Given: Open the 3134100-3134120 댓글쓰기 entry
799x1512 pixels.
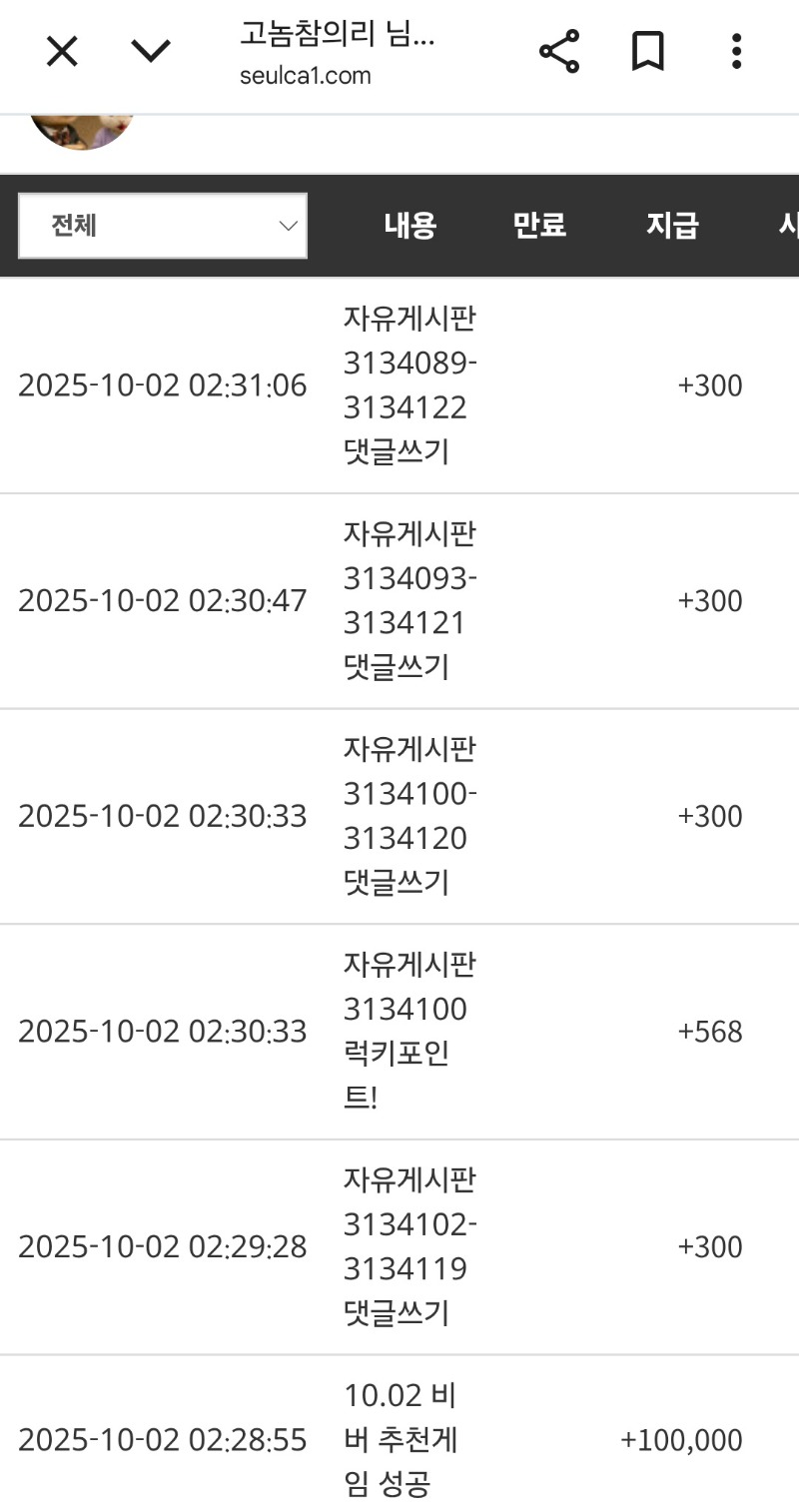Looking at the screenshot, I should [x=409, y=817].
